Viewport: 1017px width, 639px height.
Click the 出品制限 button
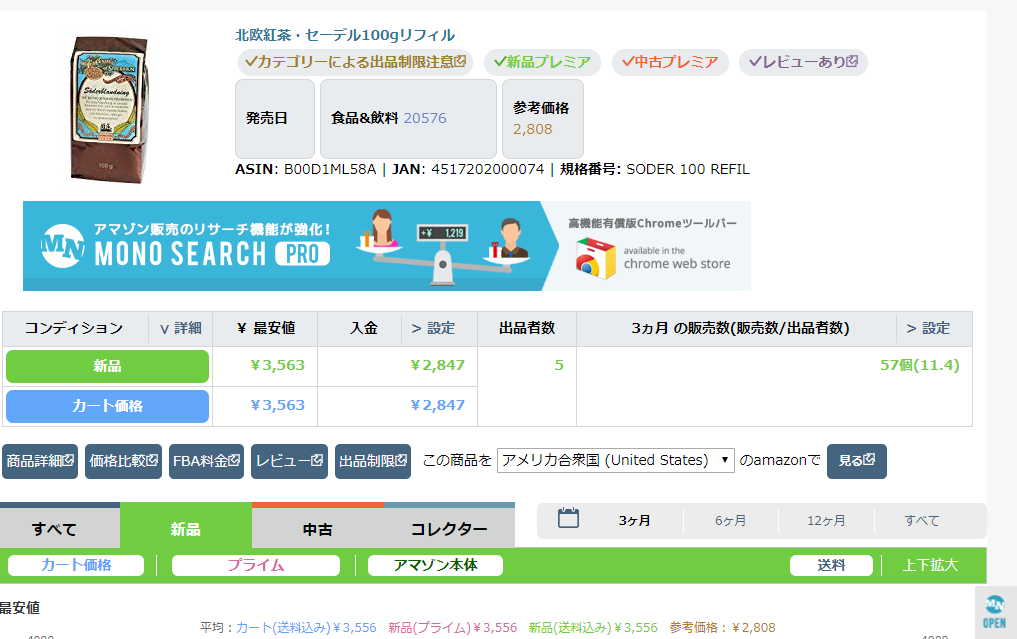click(x=372, y=461)
